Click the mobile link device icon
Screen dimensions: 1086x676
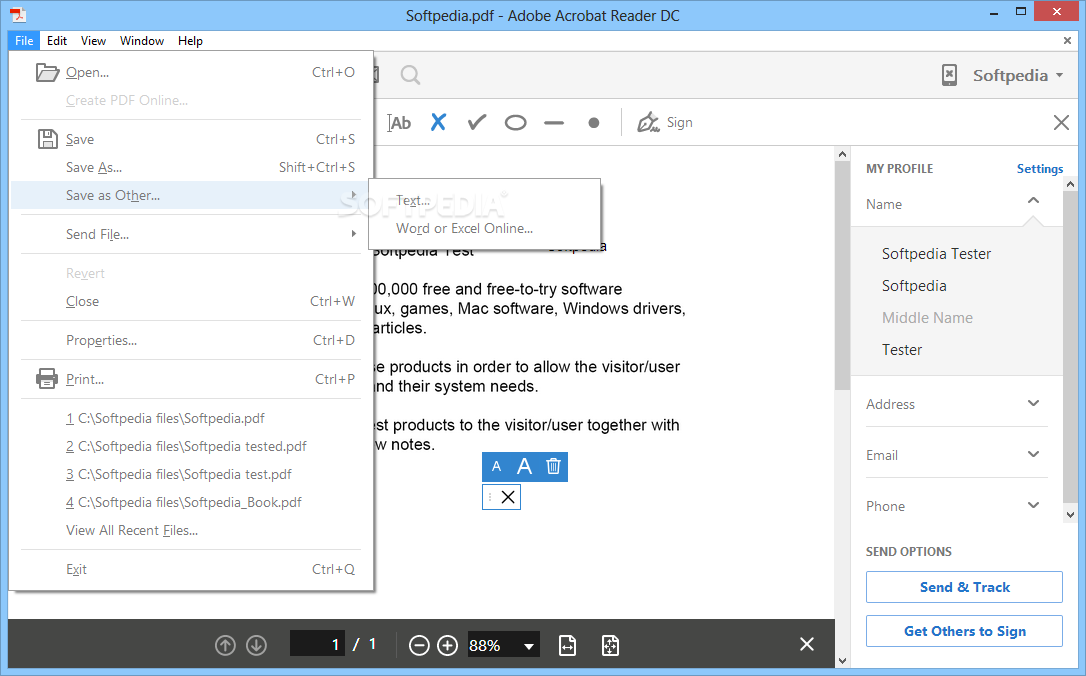pos(949,75)
